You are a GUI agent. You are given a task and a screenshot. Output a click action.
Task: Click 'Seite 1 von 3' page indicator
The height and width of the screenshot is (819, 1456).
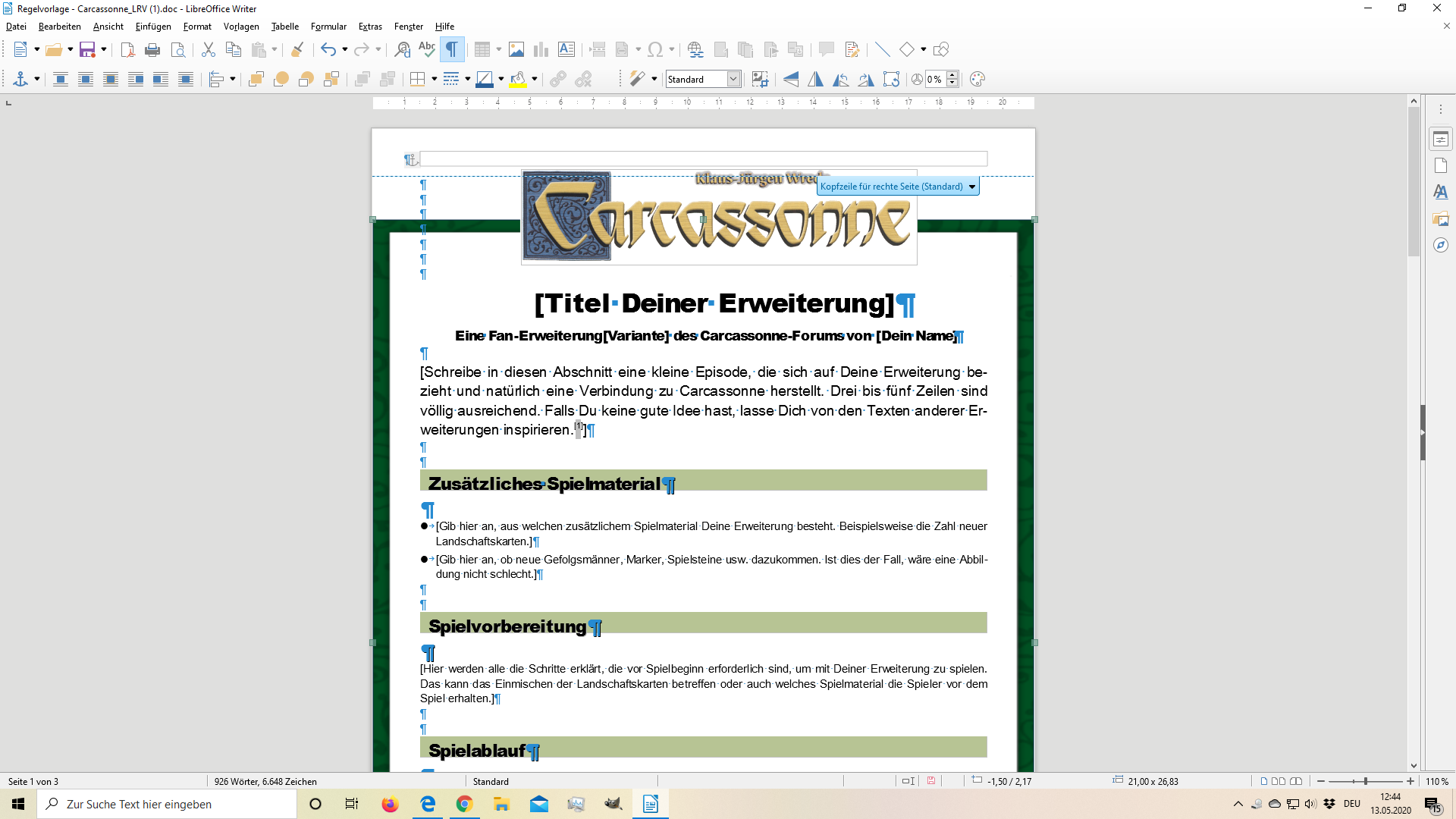(x=33, y=781)
